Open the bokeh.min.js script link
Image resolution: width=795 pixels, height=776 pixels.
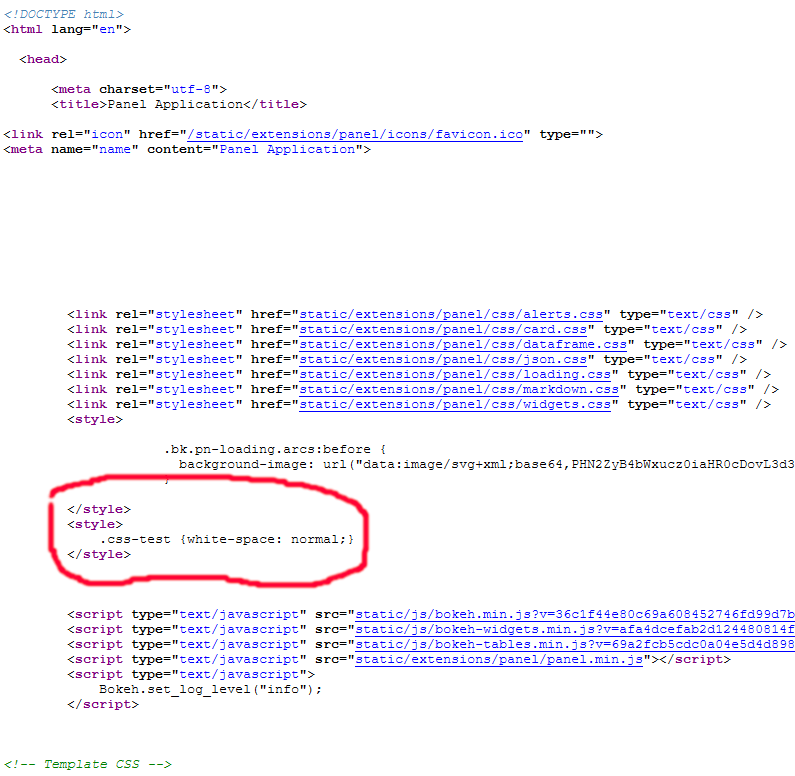click(x=574, y=614)
